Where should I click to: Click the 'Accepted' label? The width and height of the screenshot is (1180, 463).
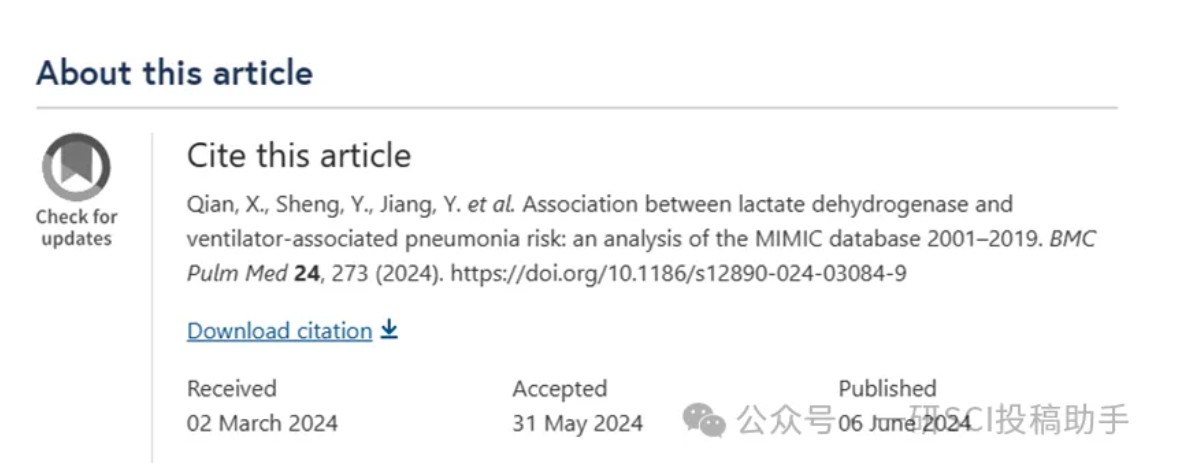pos(559,388)
